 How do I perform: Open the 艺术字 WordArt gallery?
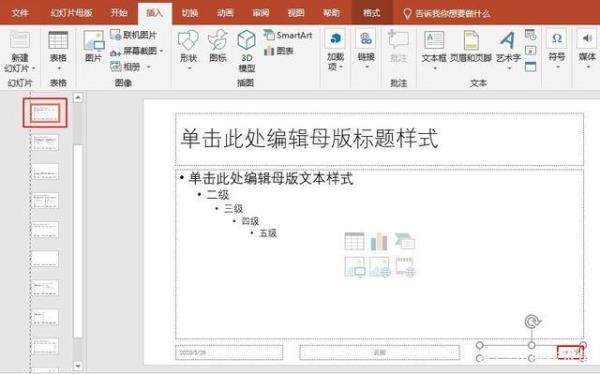[508, 50]
